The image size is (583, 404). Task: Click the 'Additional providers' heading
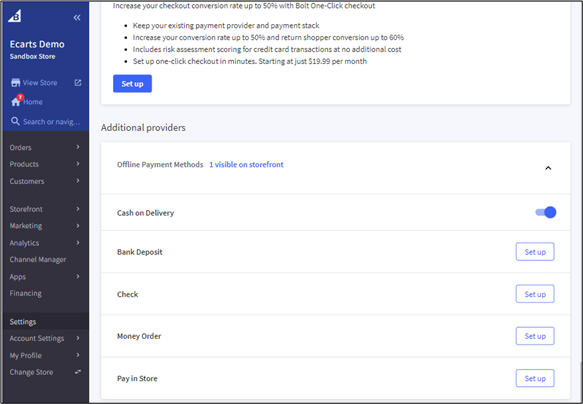coord(143,127)
